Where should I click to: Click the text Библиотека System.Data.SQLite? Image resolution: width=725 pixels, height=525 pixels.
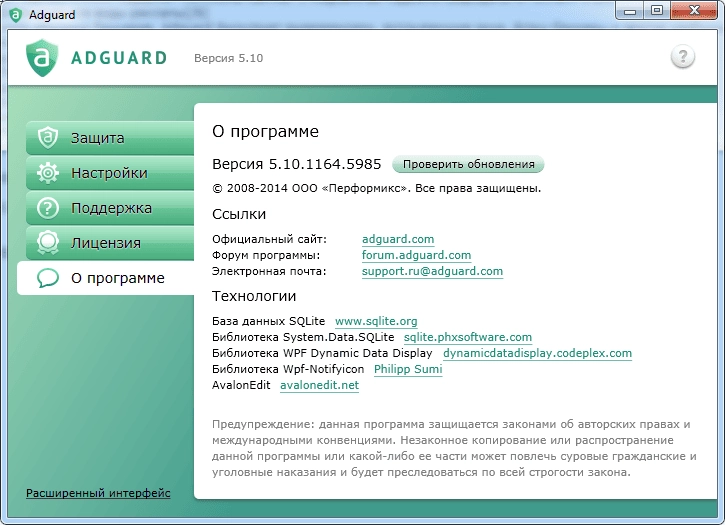click(x=303, y=337)
